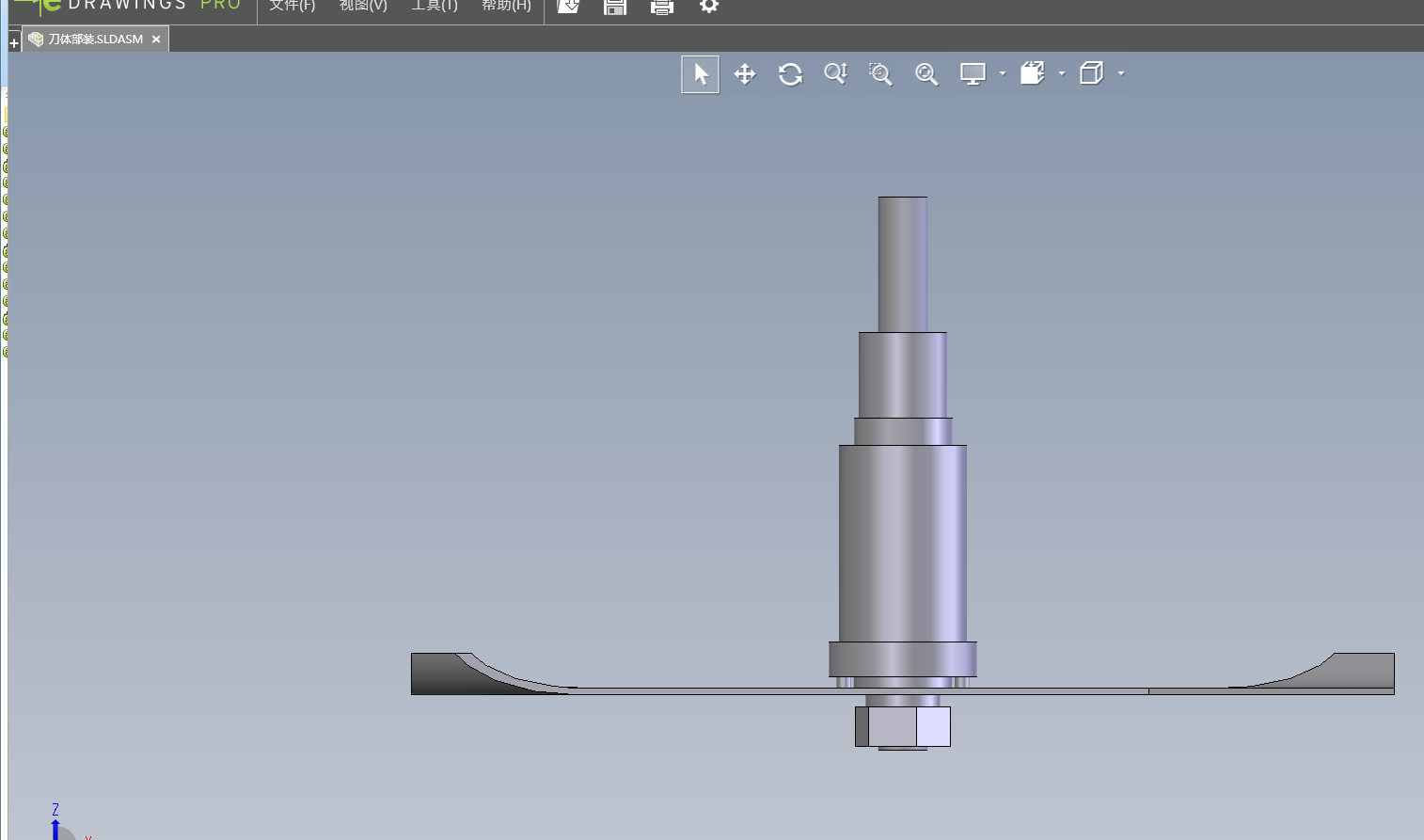
Task: Click the Zoom to Fit icon
Action: pos(926,74)
